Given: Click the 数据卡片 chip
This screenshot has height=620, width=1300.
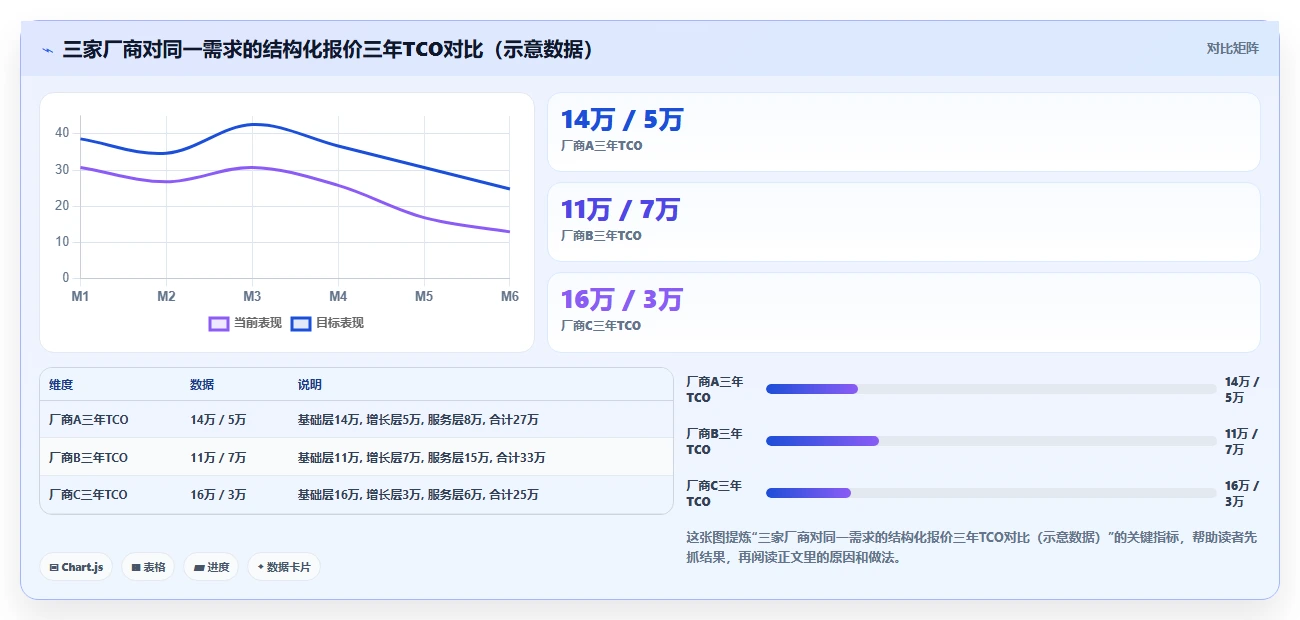Looking at the screenshot, I should [x=284, y=567].
